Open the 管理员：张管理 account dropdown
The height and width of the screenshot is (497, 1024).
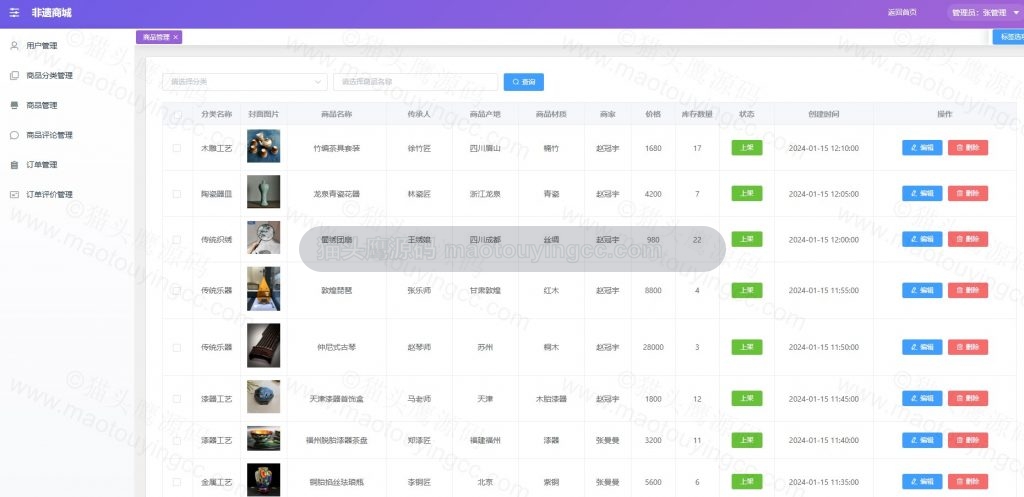click(x=984, y=13)
